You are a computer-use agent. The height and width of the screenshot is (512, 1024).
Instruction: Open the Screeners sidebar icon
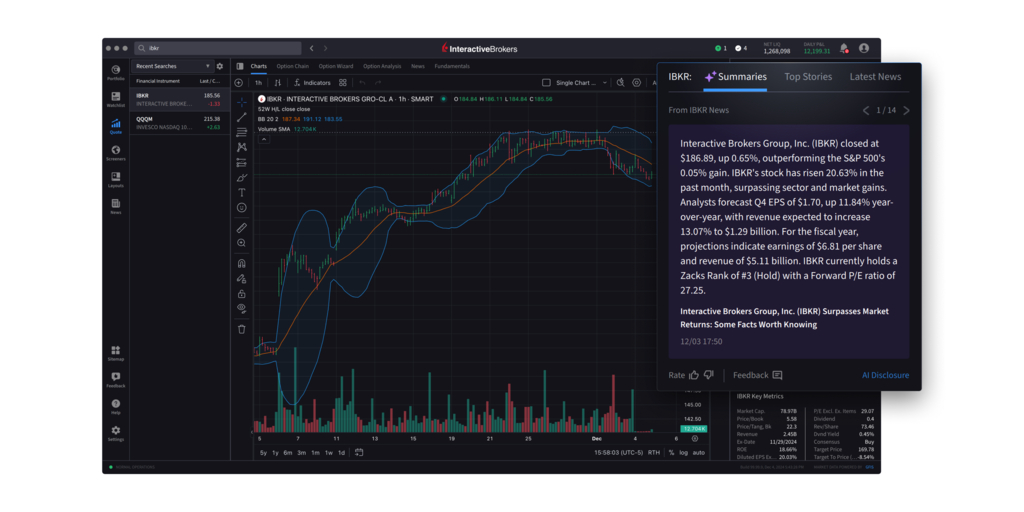pos(116,152)
